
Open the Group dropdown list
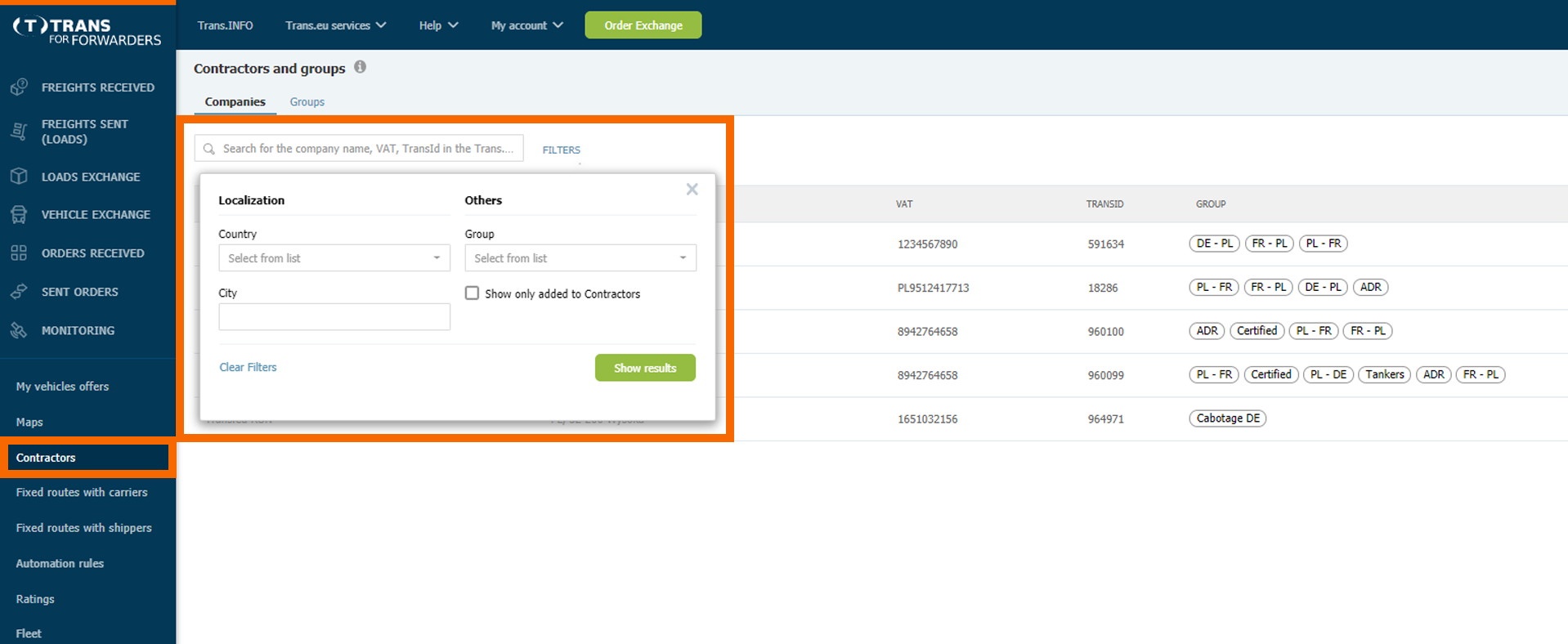pyautogui.click(x=580, y=258)
